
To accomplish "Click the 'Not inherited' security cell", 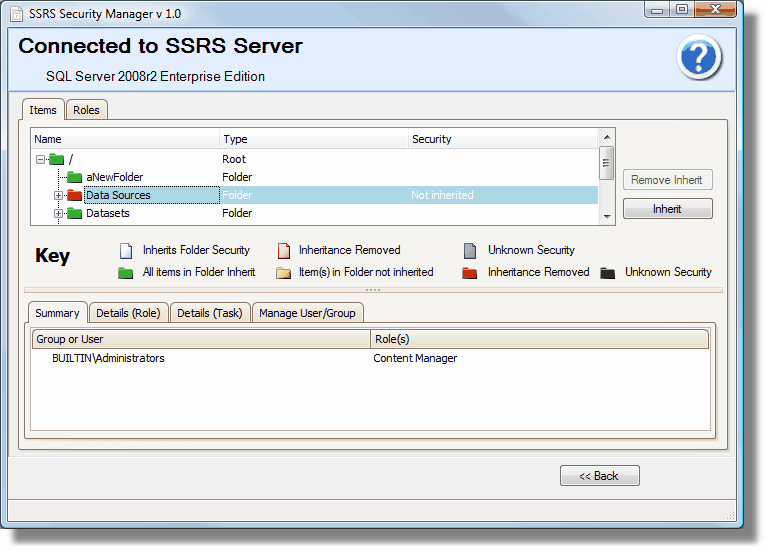I will [x=442, y=195].
